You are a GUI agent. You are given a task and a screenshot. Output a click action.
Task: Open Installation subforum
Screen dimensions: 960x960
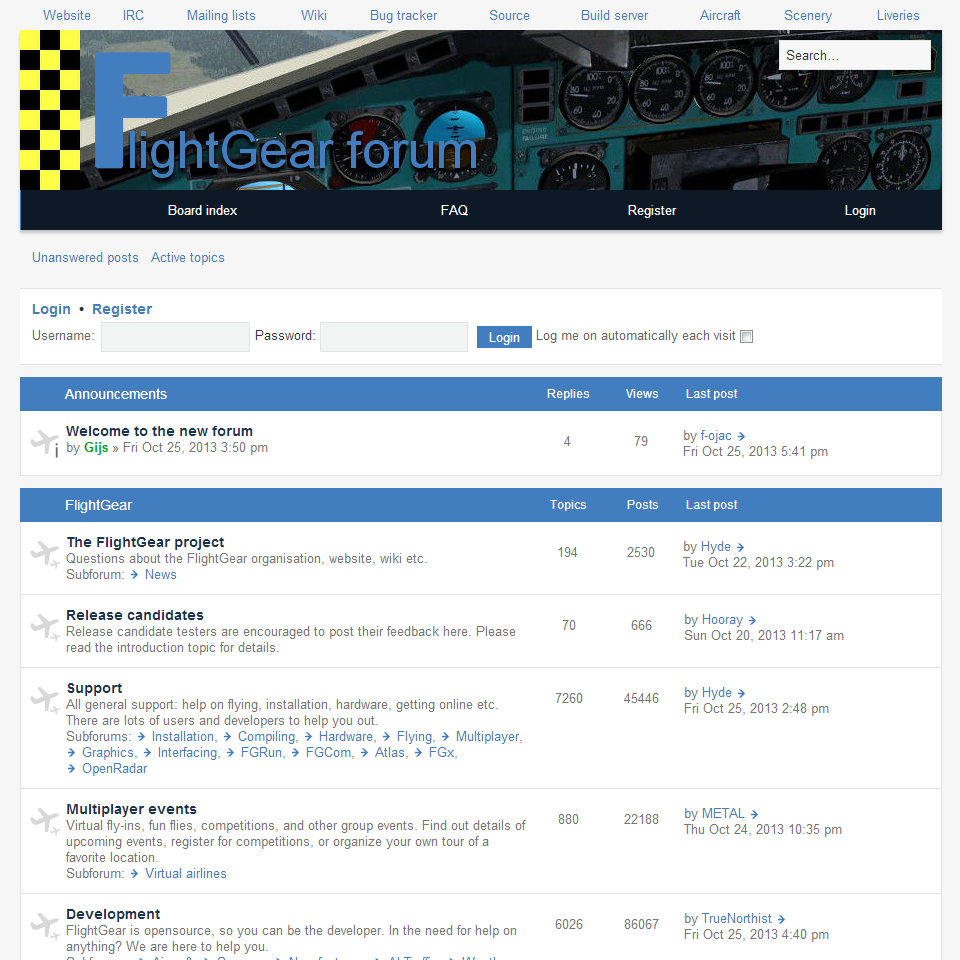[x=183, y=737]
